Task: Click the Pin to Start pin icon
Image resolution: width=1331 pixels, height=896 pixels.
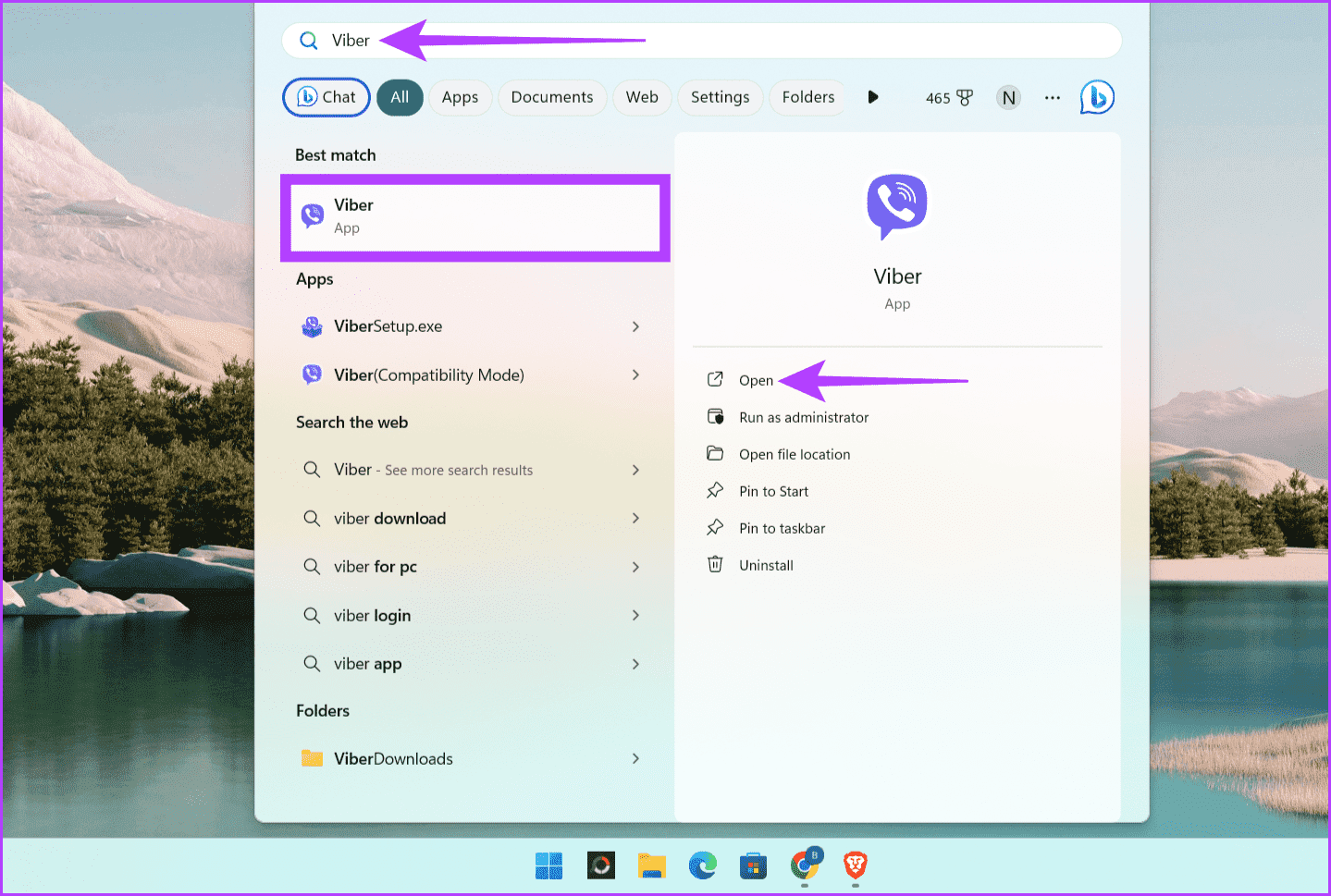Action: (715, 490)
